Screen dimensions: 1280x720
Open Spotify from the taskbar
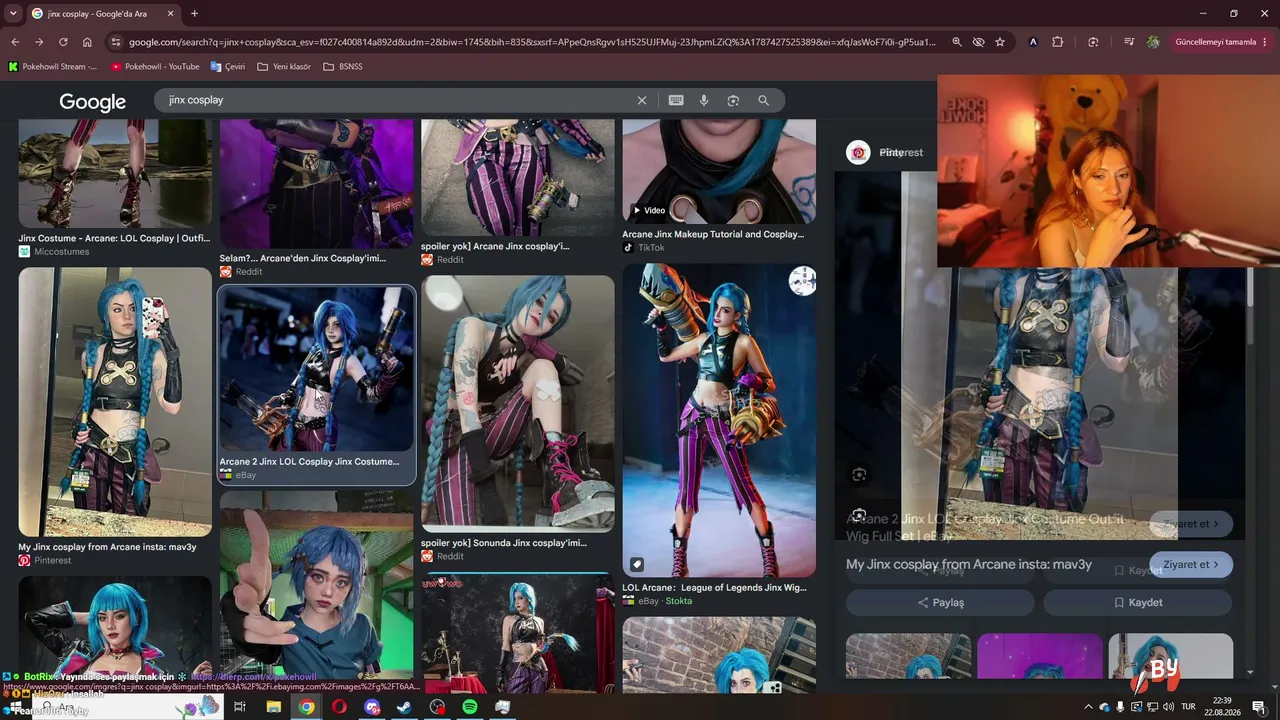point(470,707)
